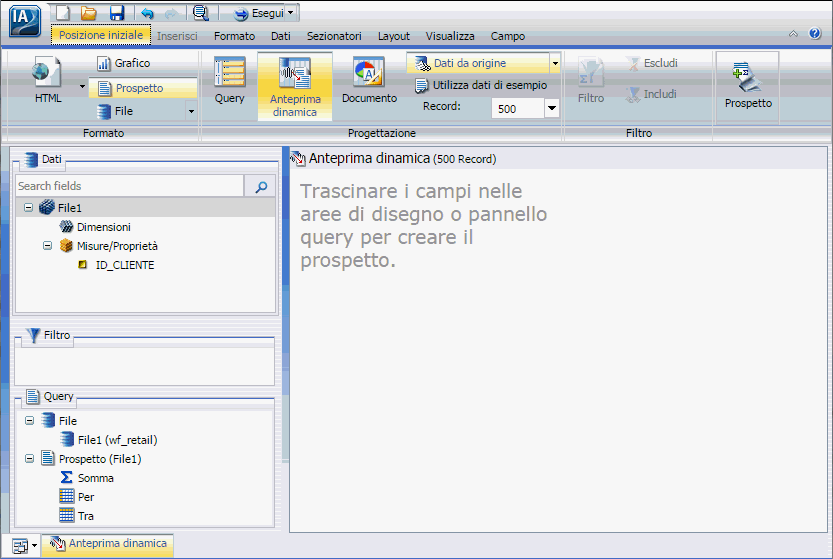Switch to Query design view

[x=230, y=80]
